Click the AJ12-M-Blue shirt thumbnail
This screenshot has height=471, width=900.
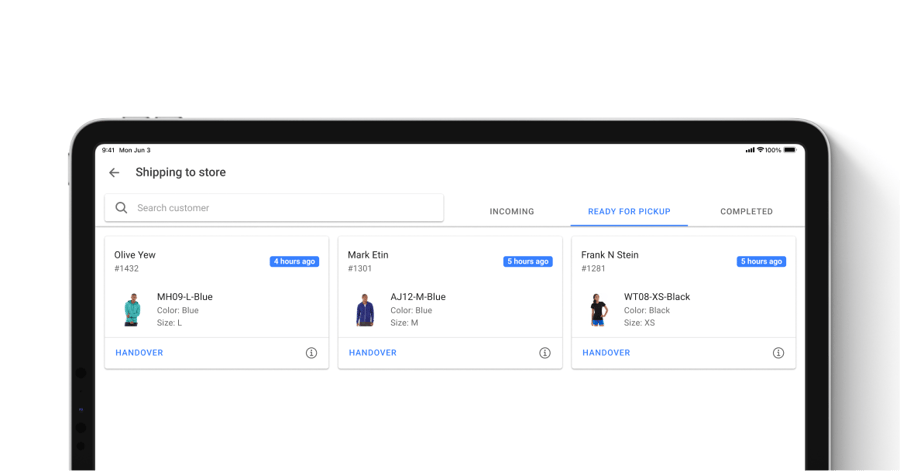[x=365, y=310]
